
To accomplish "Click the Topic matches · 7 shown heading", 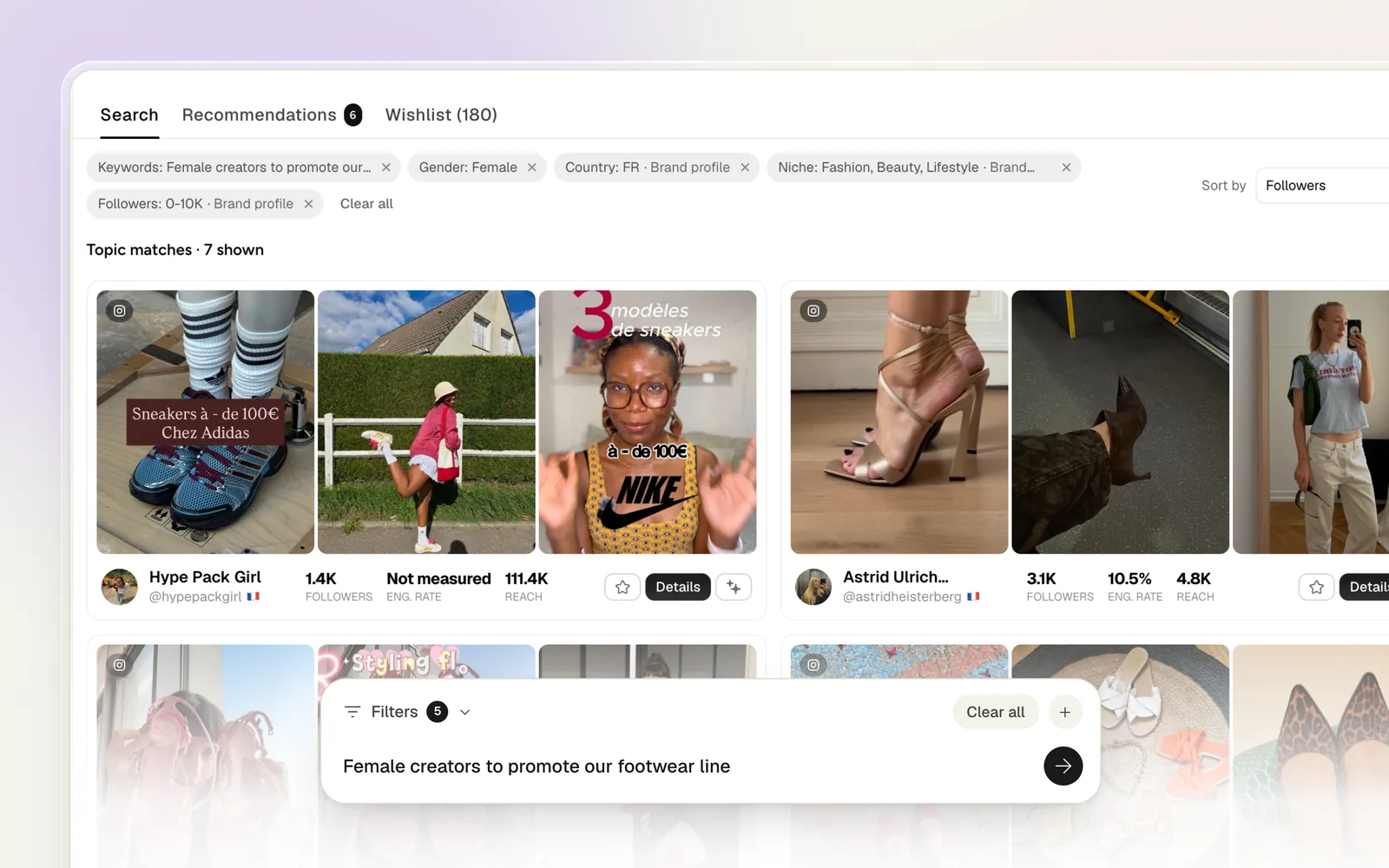I will coord(175,250).
